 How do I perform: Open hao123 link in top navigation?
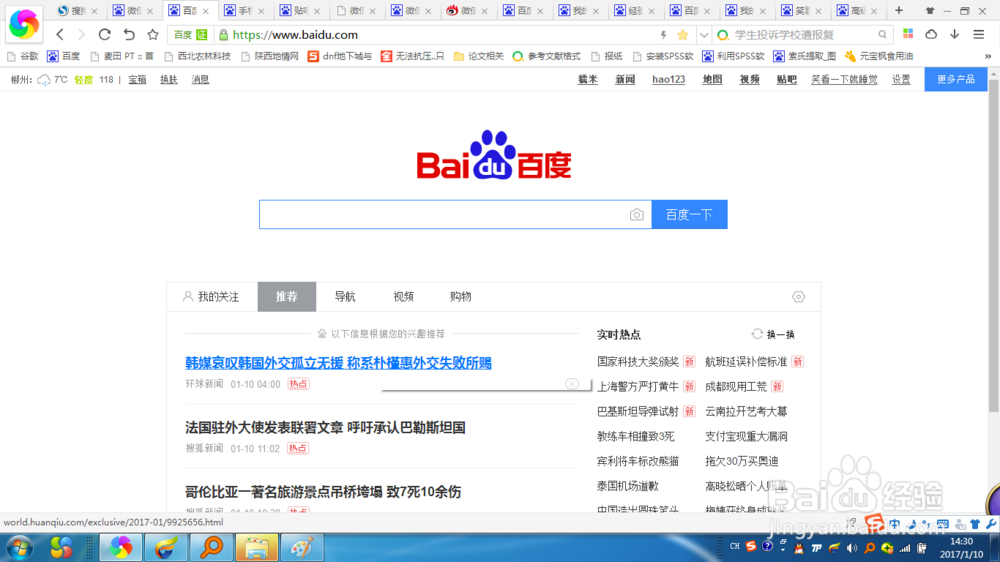pyautogui.click(x=668, y=80)
